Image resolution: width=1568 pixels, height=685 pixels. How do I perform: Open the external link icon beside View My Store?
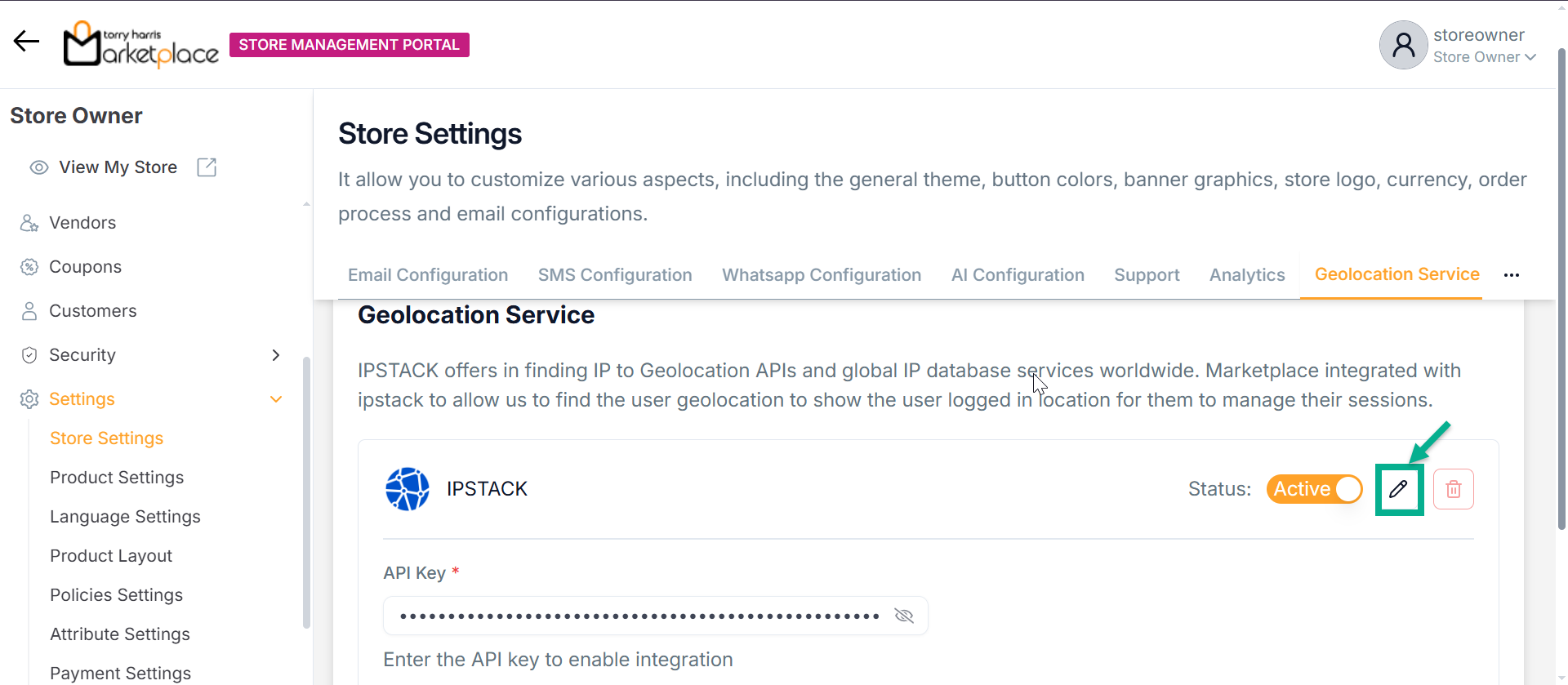pos(207,167)
